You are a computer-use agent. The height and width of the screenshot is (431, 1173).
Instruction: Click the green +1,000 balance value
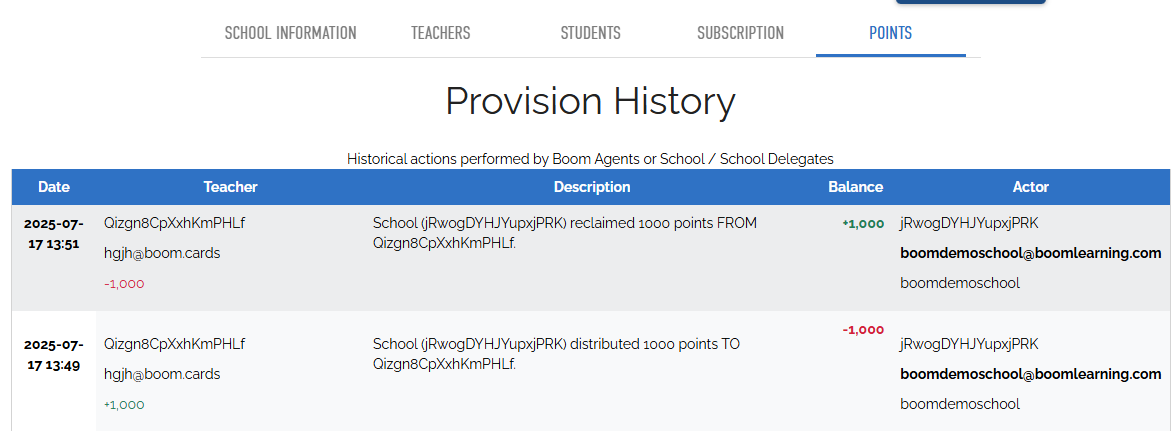click(863, 224)
